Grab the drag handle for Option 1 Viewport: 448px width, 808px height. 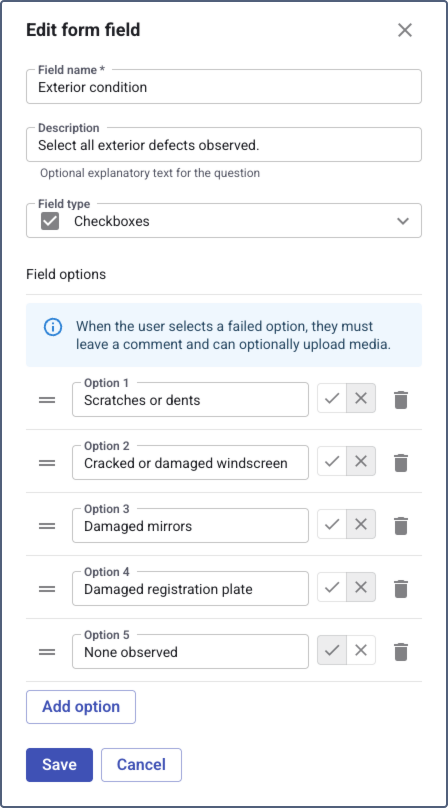tap(47, 400)
